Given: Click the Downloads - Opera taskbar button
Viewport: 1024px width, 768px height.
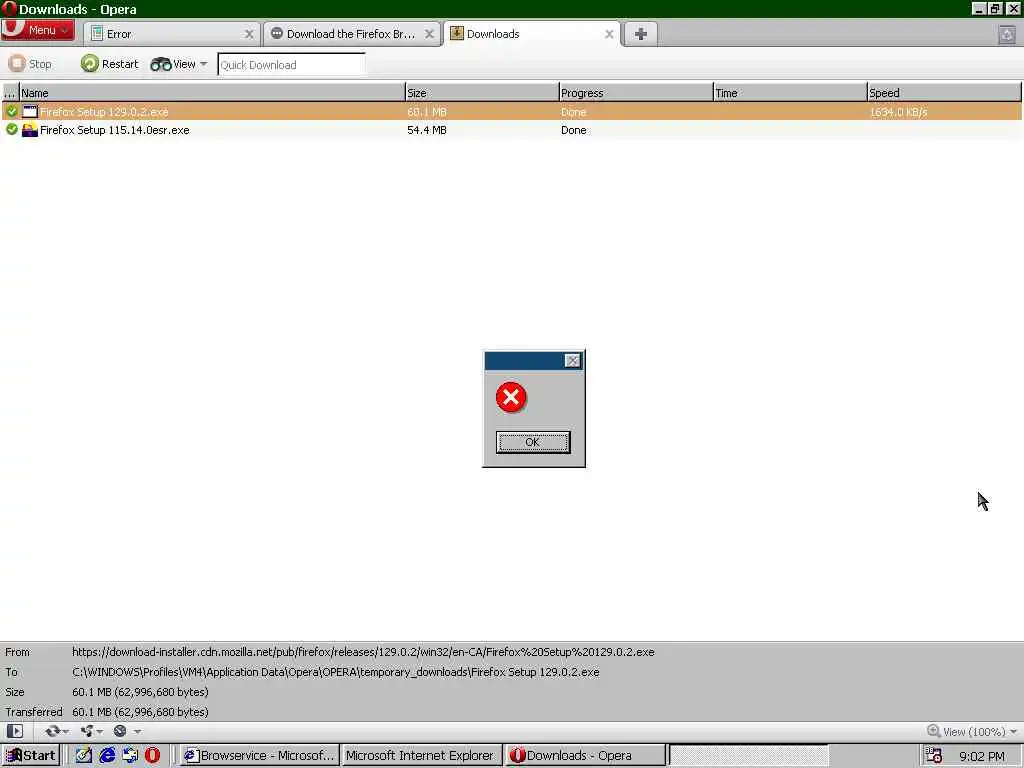Looking at the screenshot, I should (x=585, y=756).
